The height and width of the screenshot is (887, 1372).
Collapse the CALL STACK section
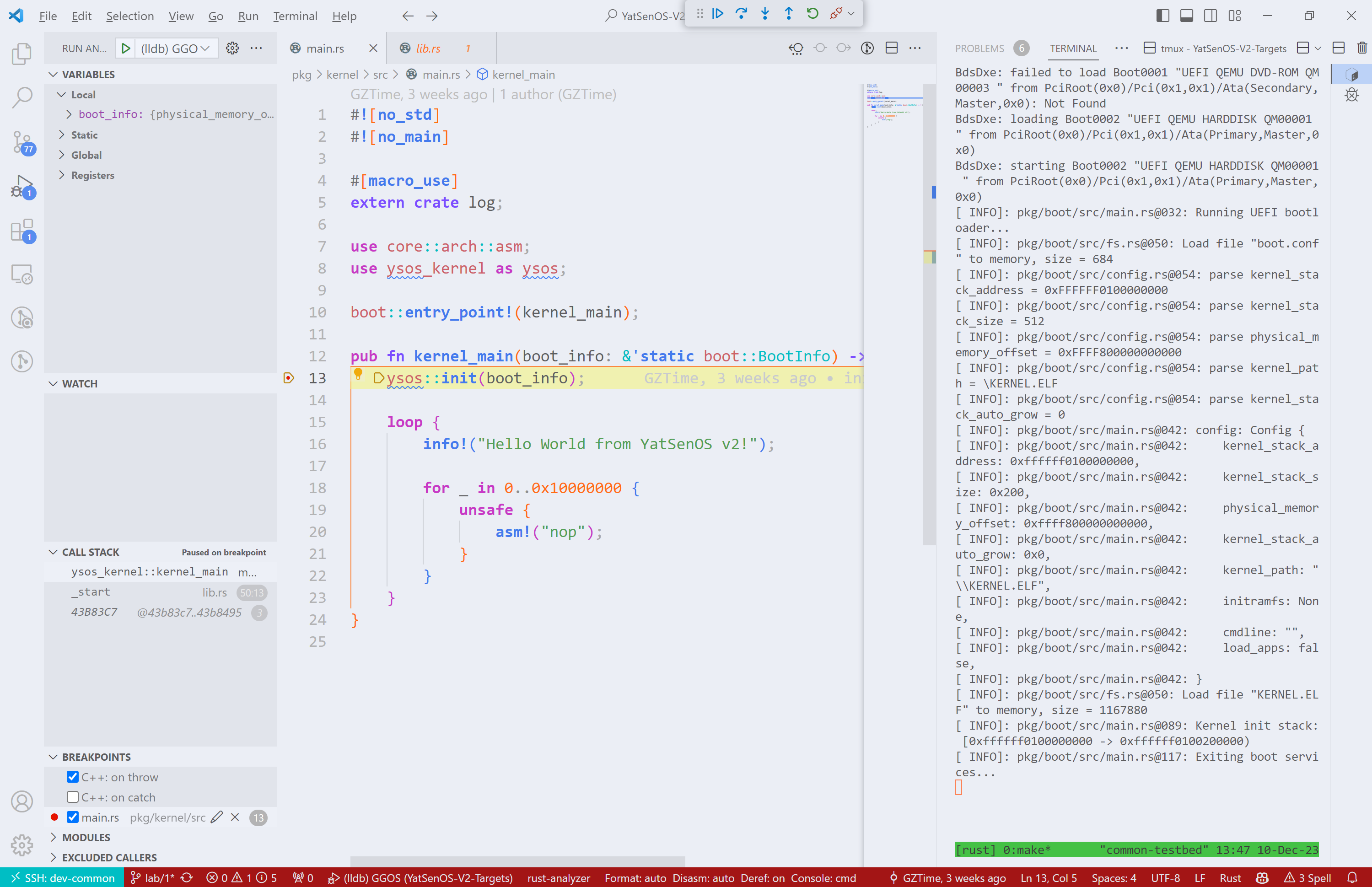point(53,552)
